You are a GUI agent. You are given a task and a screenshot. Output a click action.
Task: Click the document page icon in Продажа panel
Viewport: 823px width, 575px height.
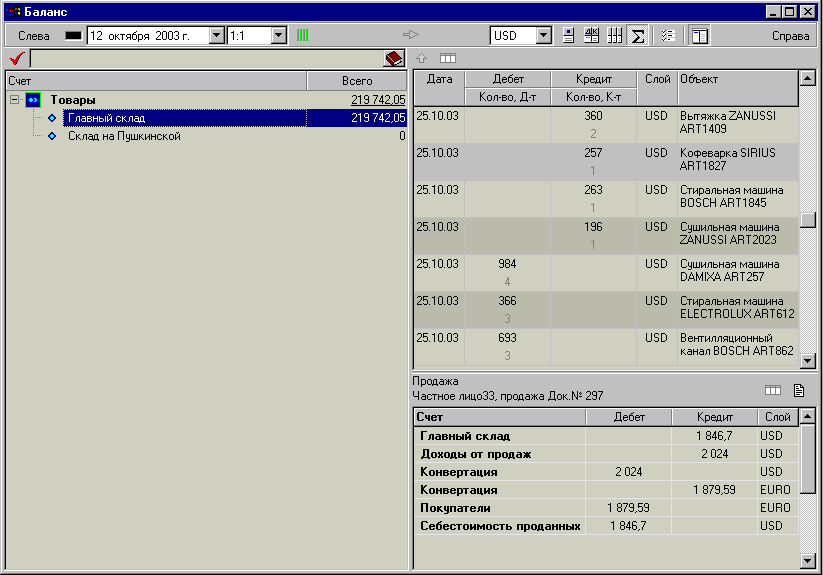799,390
